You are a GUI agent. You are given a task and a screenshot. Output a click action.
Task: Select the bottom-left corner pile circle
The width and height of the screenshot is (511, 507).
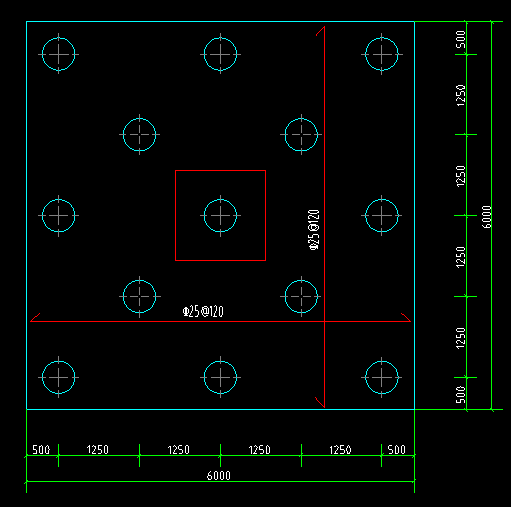click(59, 377)
